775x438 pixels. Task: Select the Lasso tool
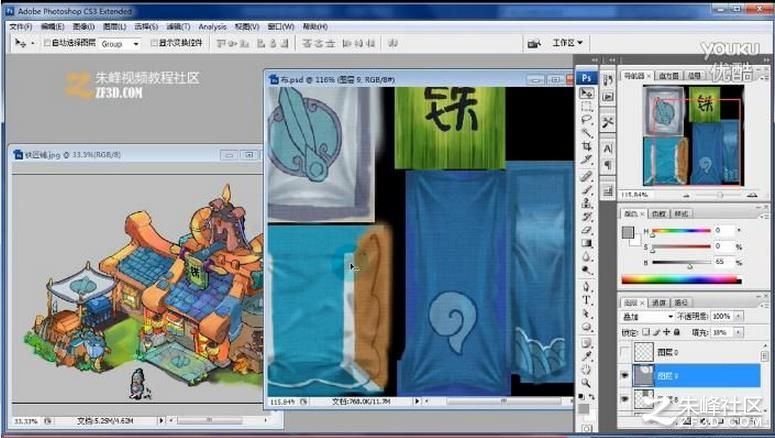[587, 120]
